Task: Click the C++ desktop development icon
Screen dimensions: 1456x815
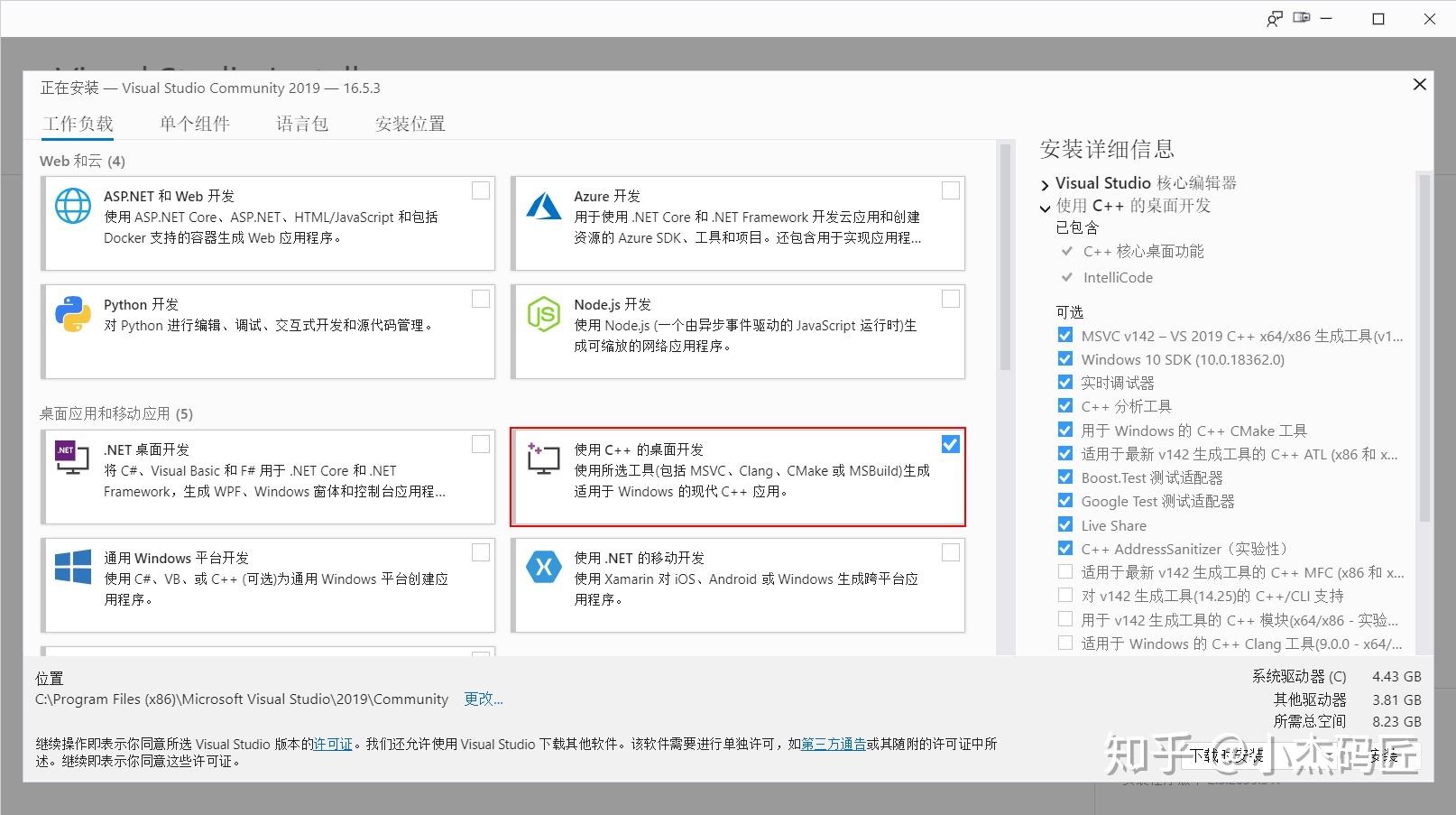Action: pos(543,458)
